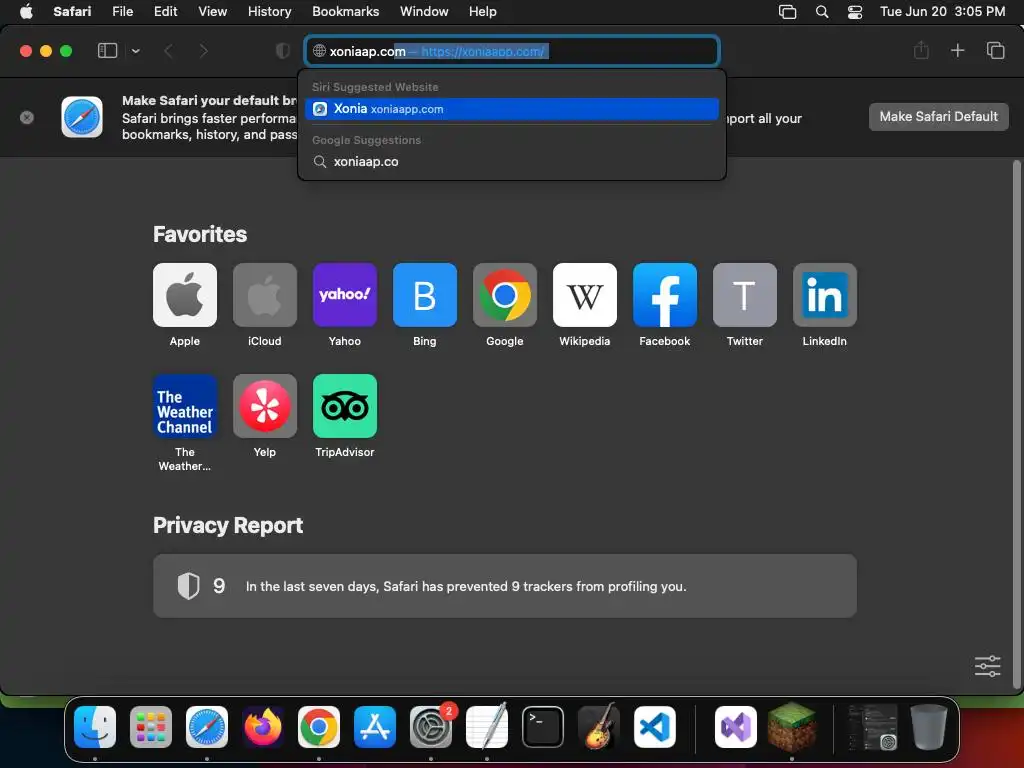Open The Weather Channel favorite
1024x768 pixels.
tap(185, 406)
